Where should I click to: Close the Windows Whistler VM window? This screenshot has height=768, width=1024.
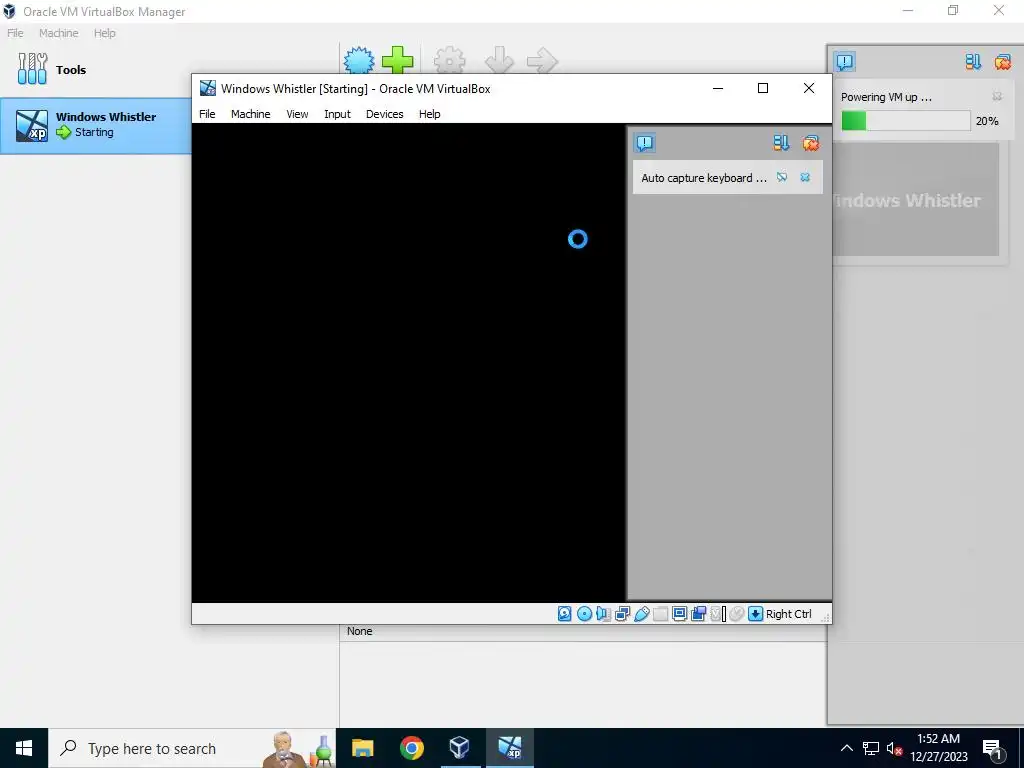pos(808,88)
